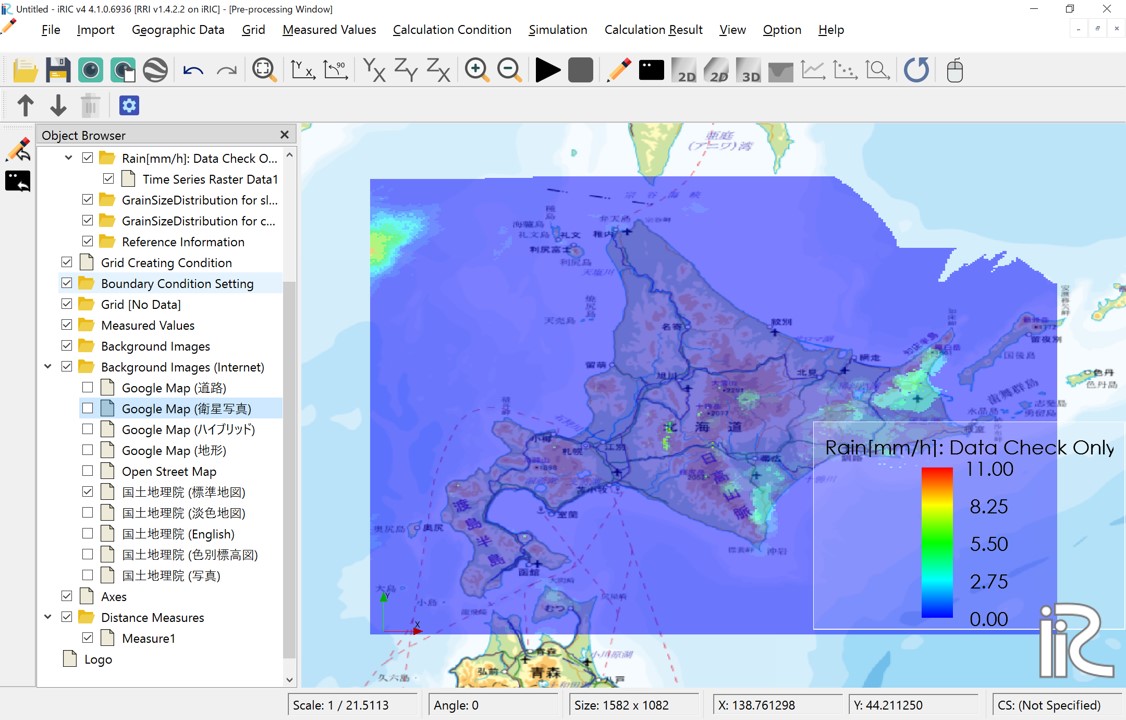Select the XY plane view icon
The image size is (1126, 720).
click(374, 70)
